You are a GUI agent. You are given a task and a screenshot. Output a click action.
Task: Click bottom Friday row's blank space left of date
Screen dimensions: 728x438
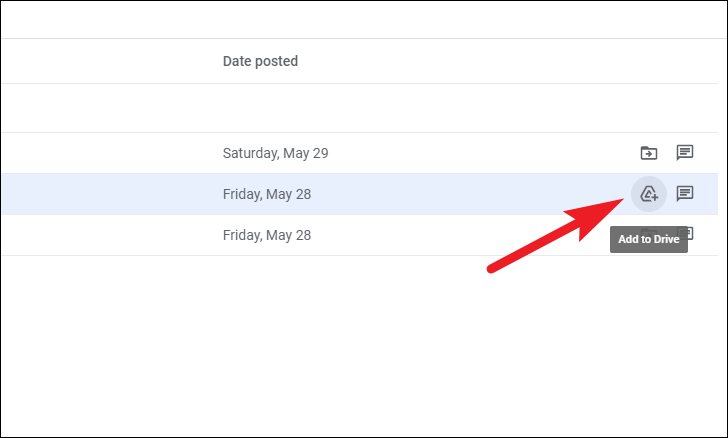tap(111, 235)
